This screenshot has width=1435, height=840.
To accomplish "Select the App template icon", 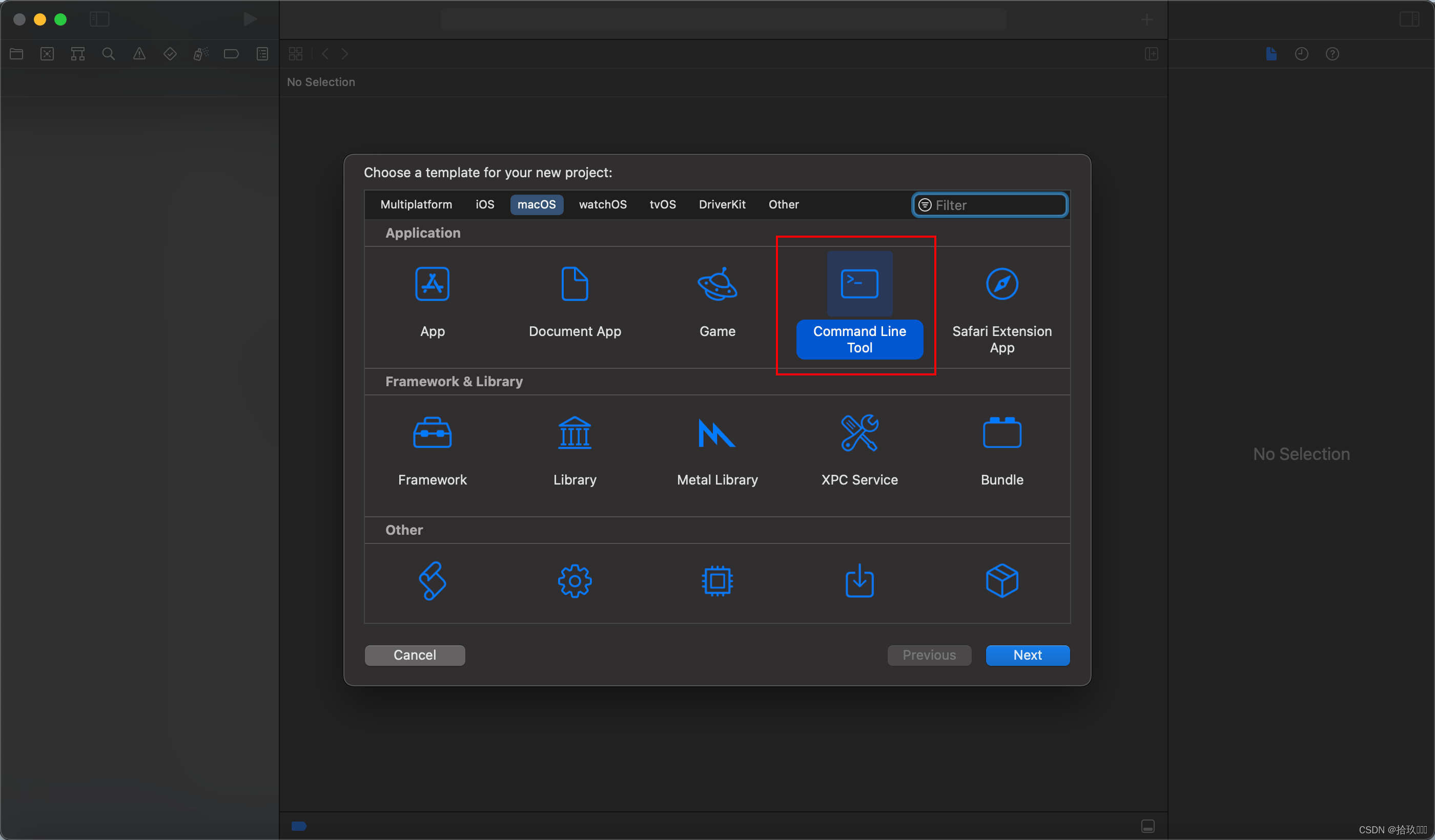I will [432, 284].
